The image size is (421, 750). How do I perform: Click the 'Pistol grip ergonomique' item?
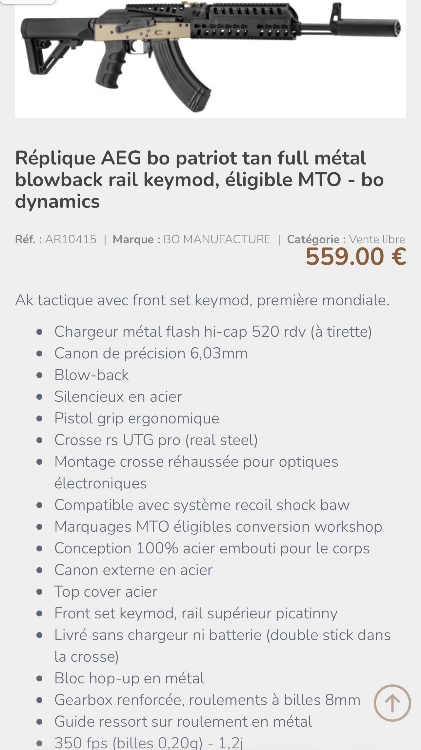click(136, 419)
